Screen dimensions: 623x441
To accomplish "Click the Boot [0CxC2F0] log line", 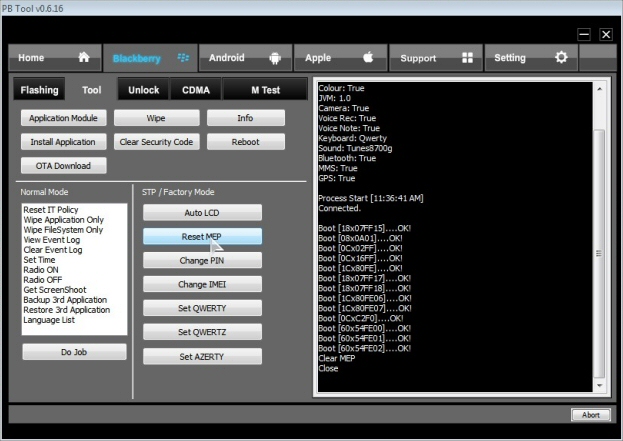I will coord(361,318).
